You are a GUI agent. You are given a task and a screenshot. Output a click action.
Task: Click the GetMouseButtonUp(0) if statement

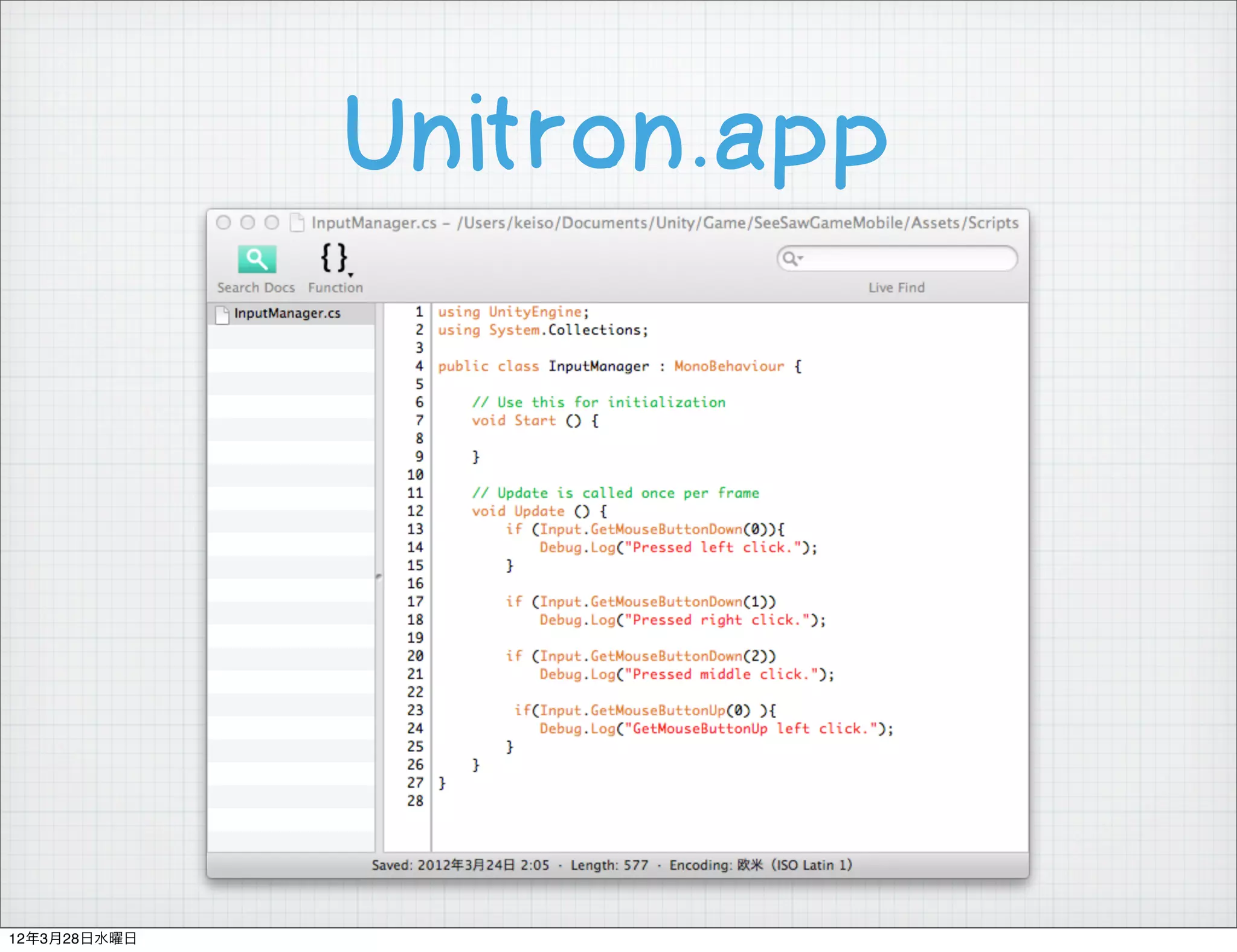tap(645, 710)
